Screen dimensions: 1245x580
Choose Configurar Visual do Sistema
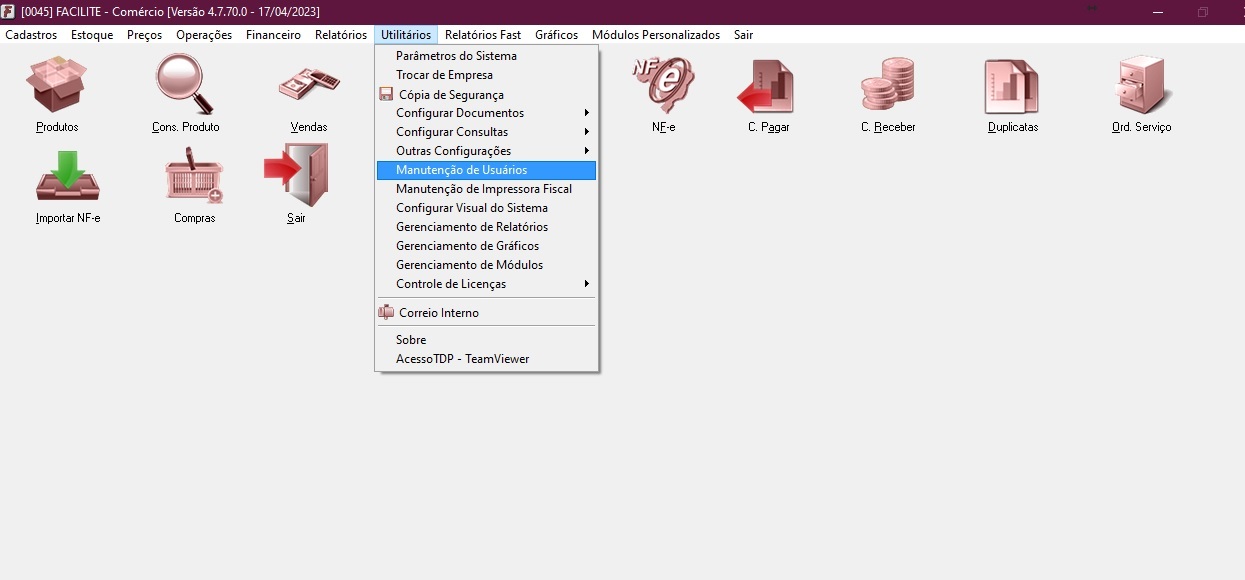click(486, 208)
